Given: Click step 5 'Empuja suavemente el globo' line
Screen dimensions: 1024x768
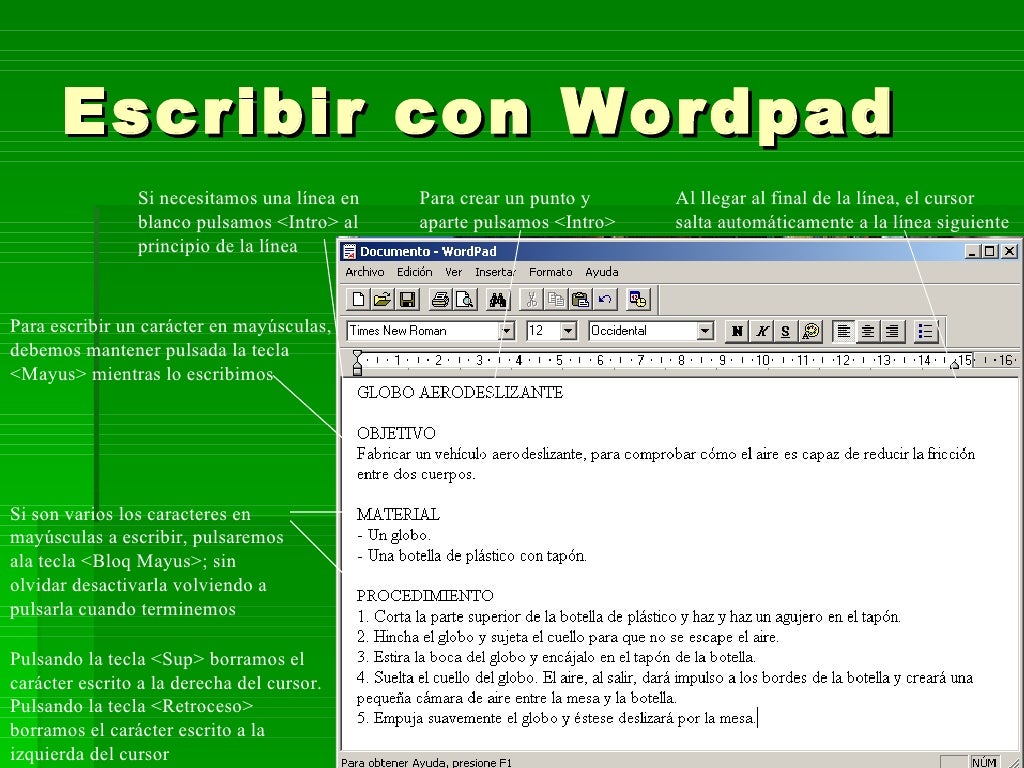Looking at the screenshot, I should 556,718.
